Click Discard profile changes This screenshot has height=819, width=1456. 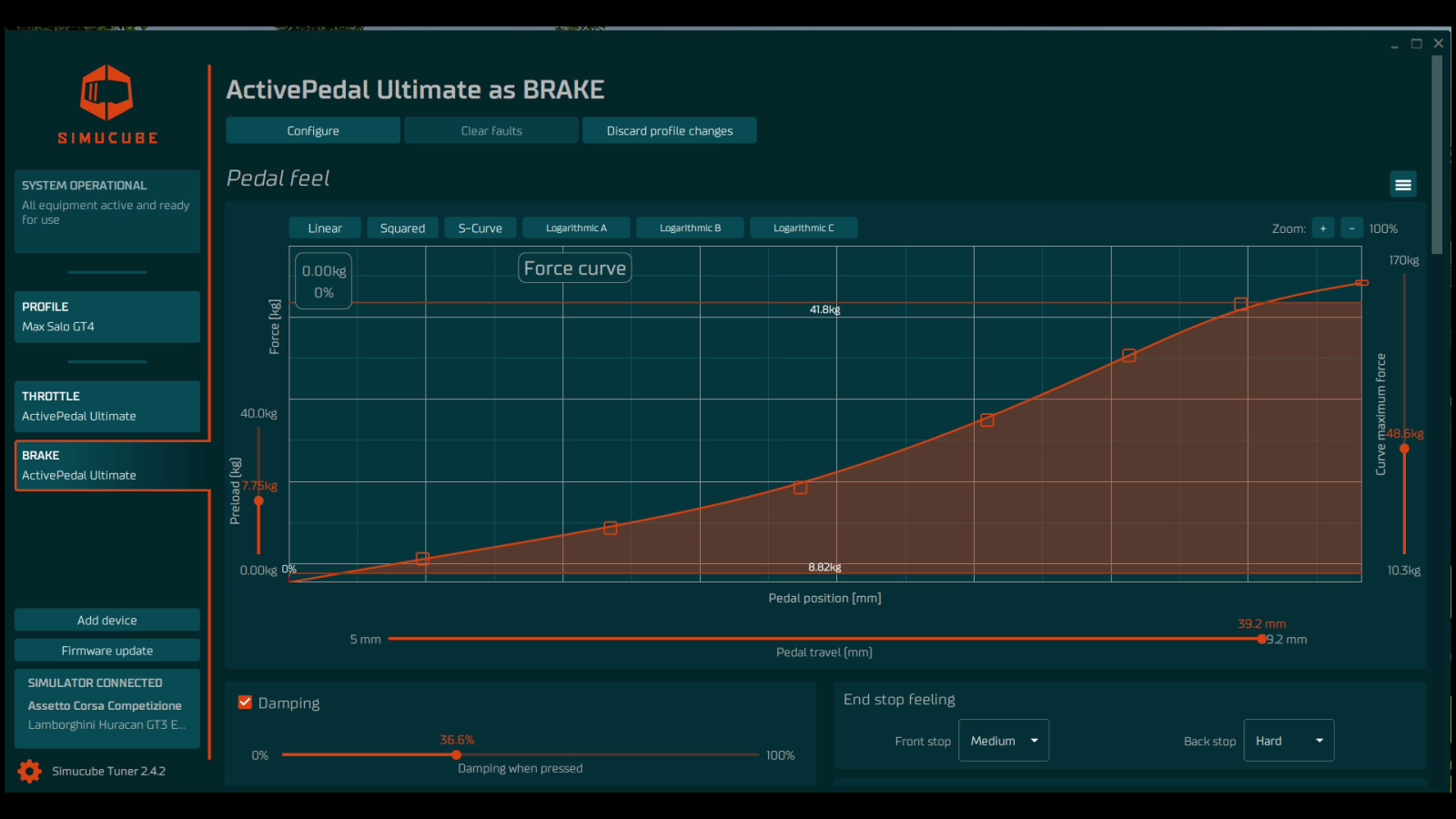(670, 130)
